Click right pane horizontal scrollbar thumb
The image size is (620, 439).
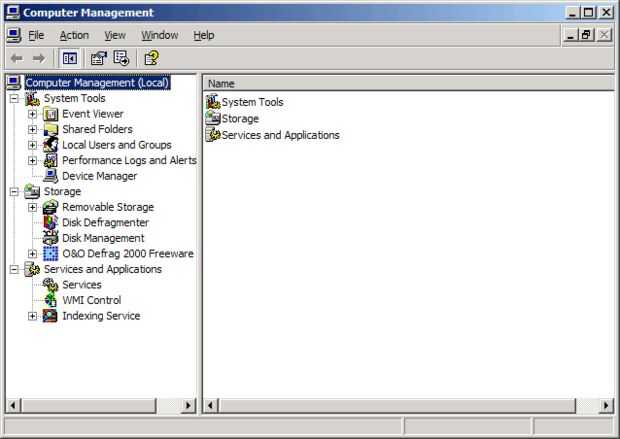click(x=397, y=405)
